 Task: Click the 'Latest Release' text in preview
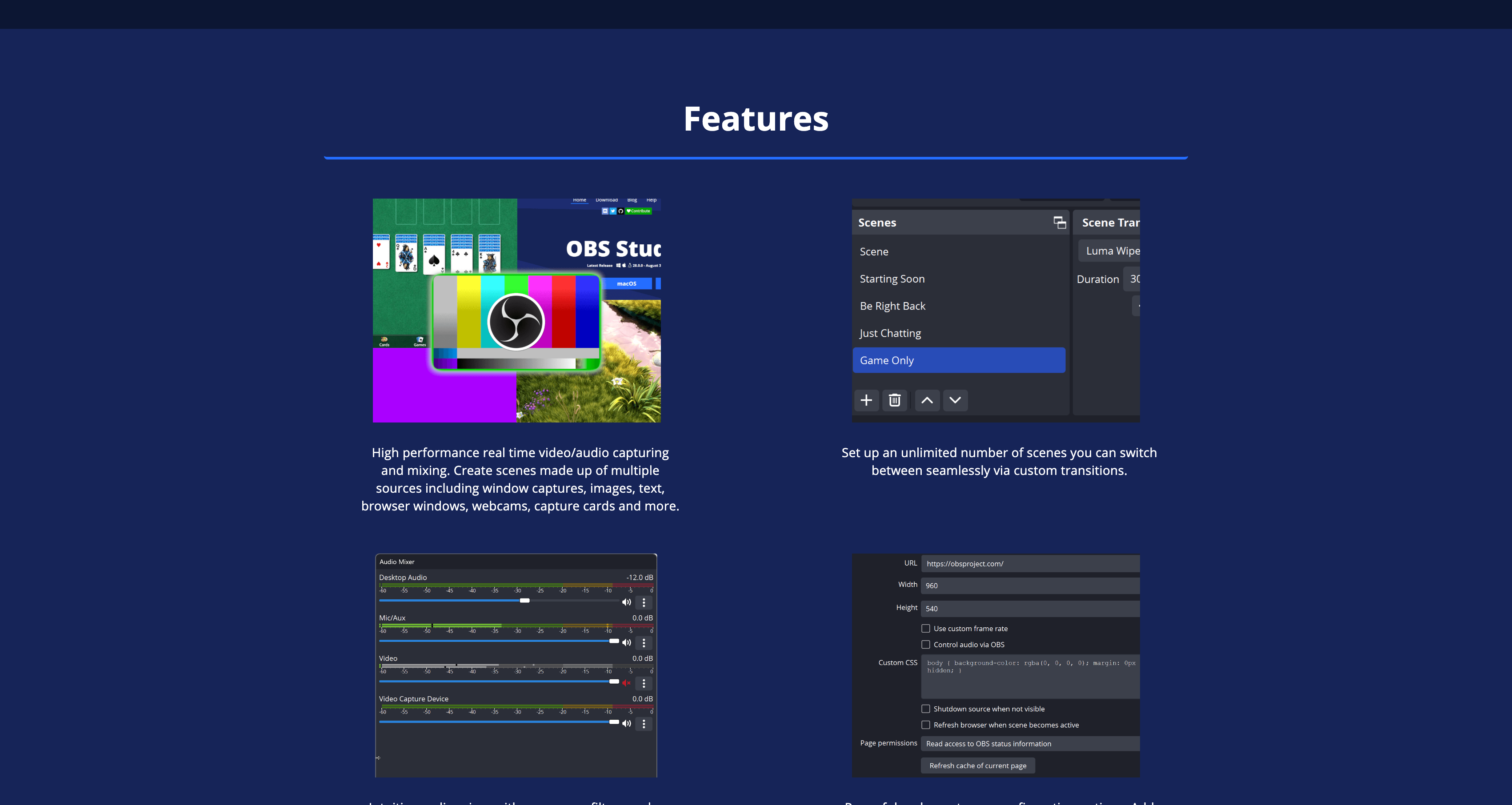tap(599, 265)
